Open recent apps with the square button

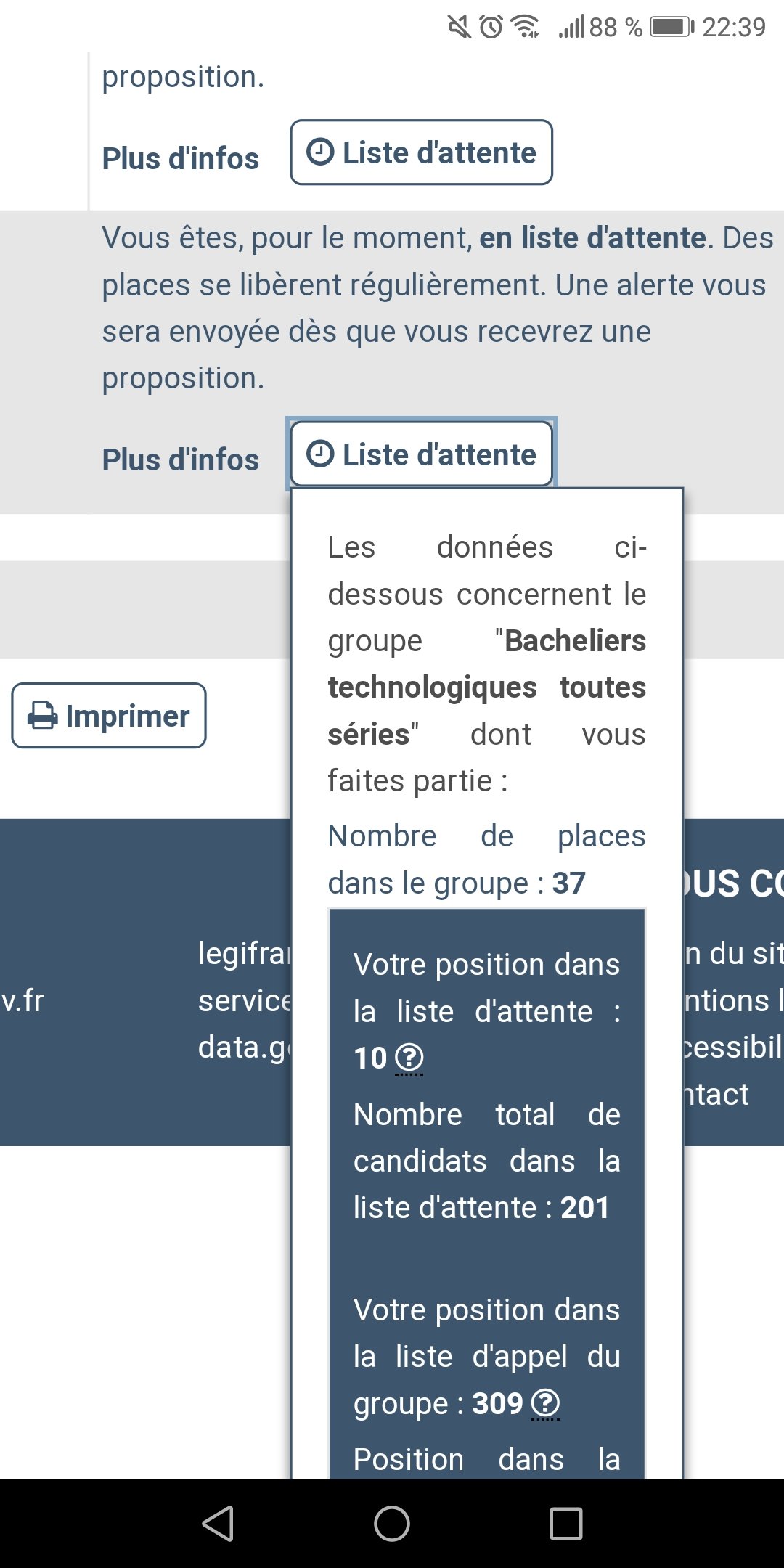click(x=565, y=1523)
